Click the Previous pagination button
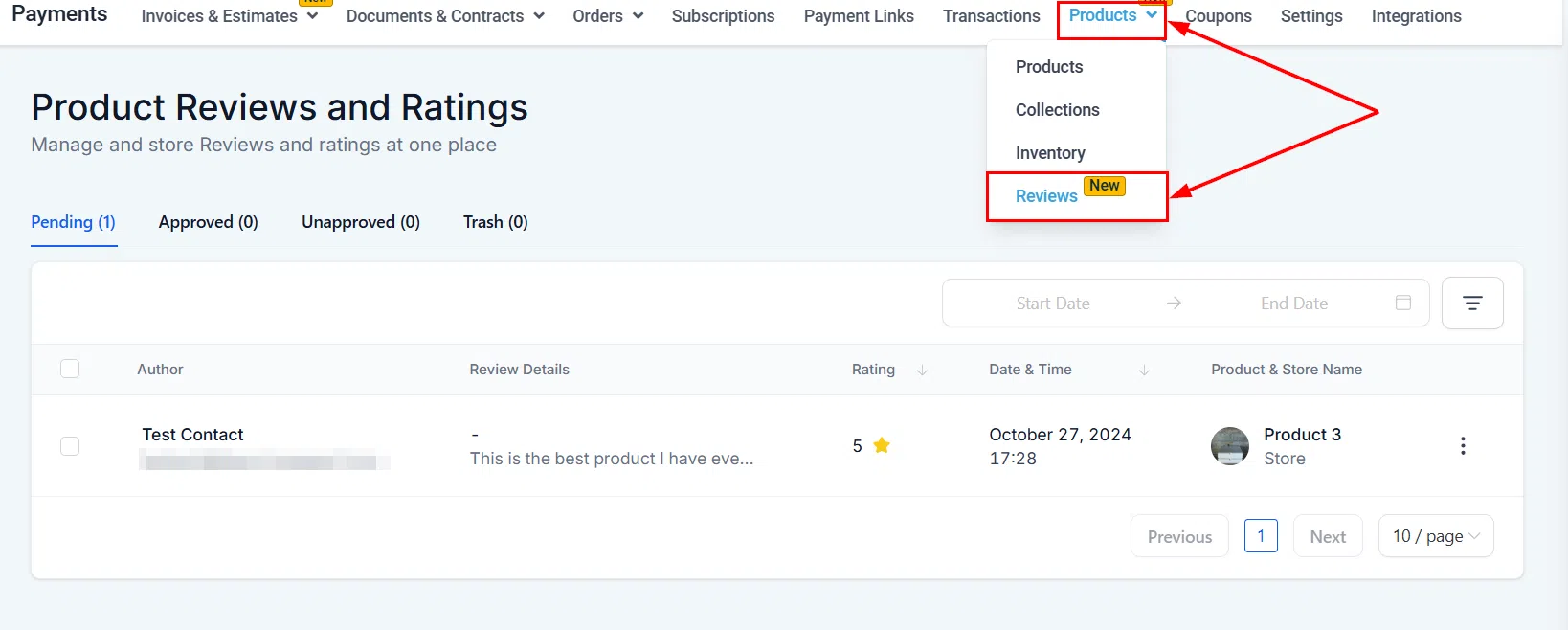 click(1179, 536)
